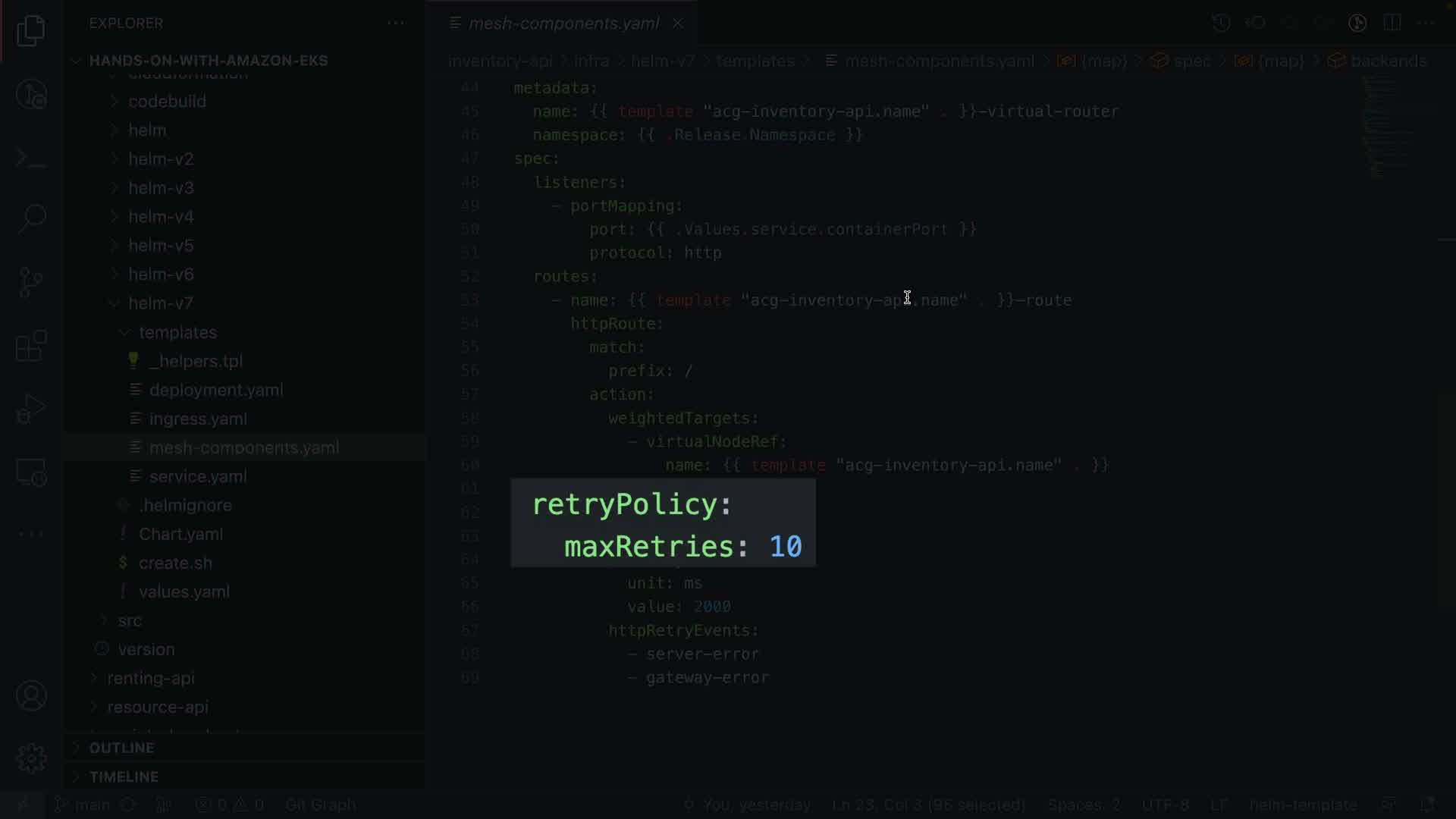The width and height of the screenshot is (1456, 819).
Task: Expand the OUTLINE section
Action: pyautogui.click(x=121, y=748)
